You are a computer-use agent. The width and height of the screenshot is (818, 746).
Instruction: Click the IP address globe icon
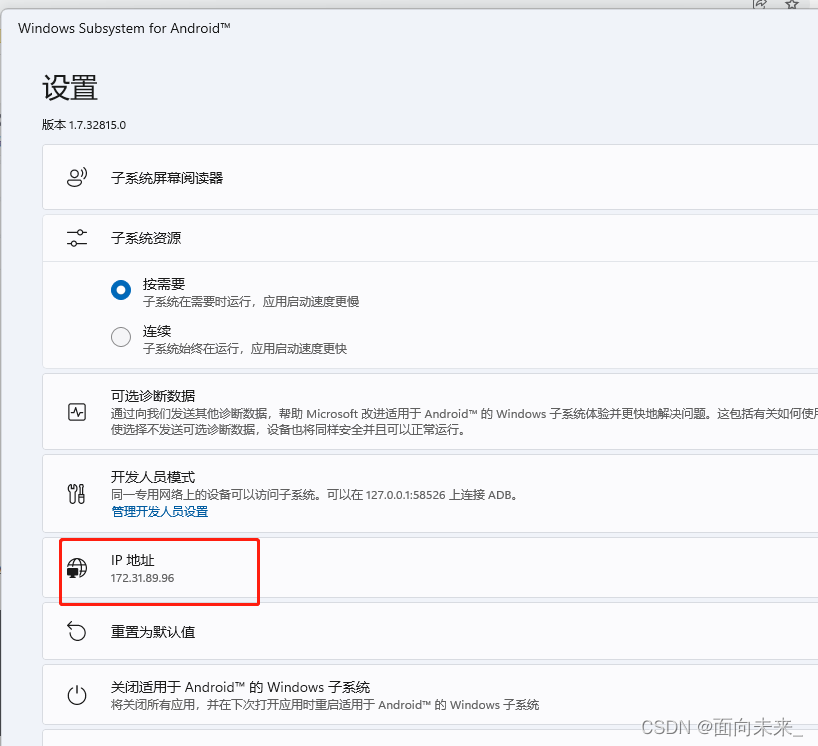77,568
